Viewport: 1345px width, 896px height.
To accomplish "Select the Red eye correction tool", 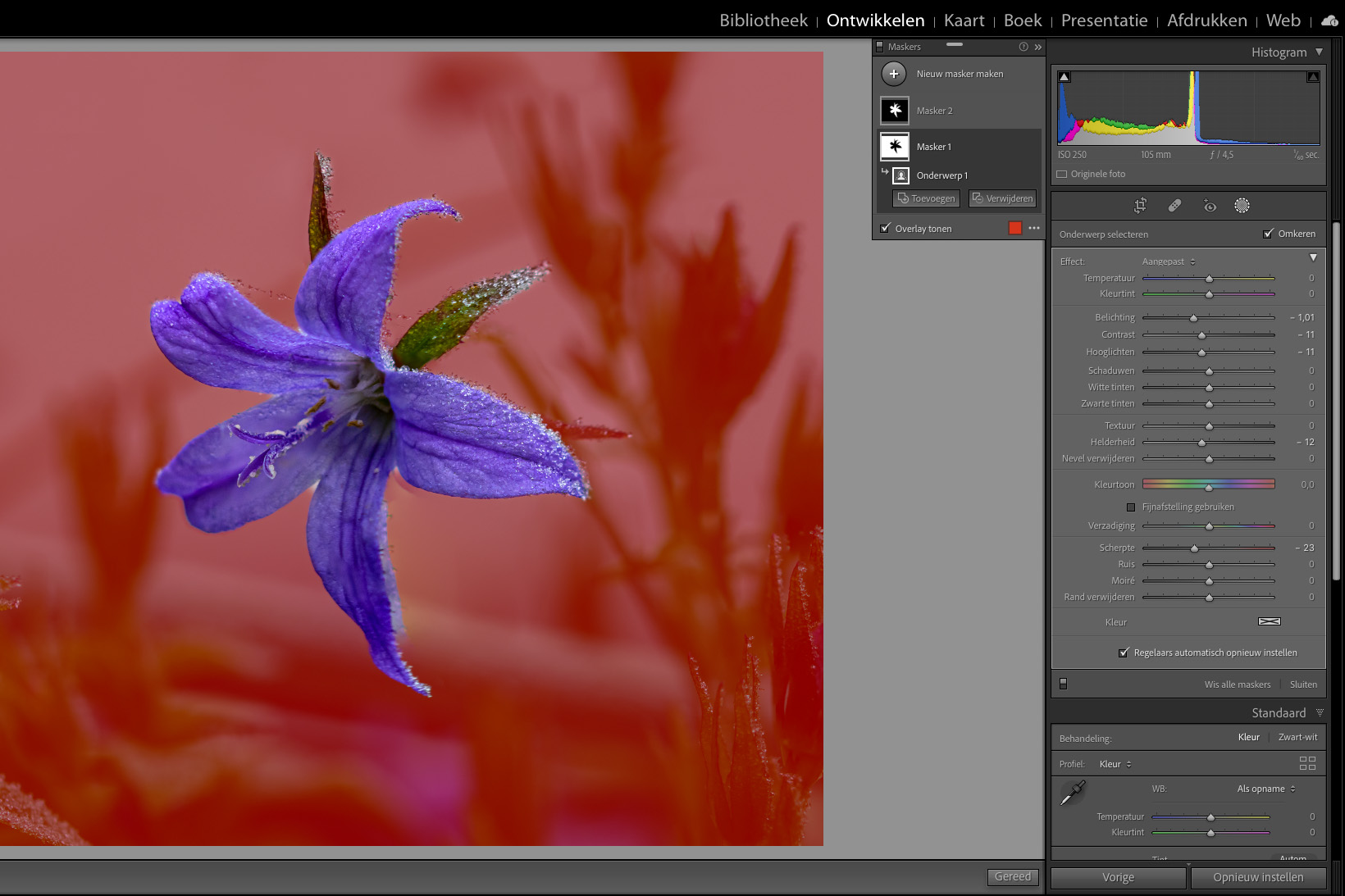I will [1209, 206].
